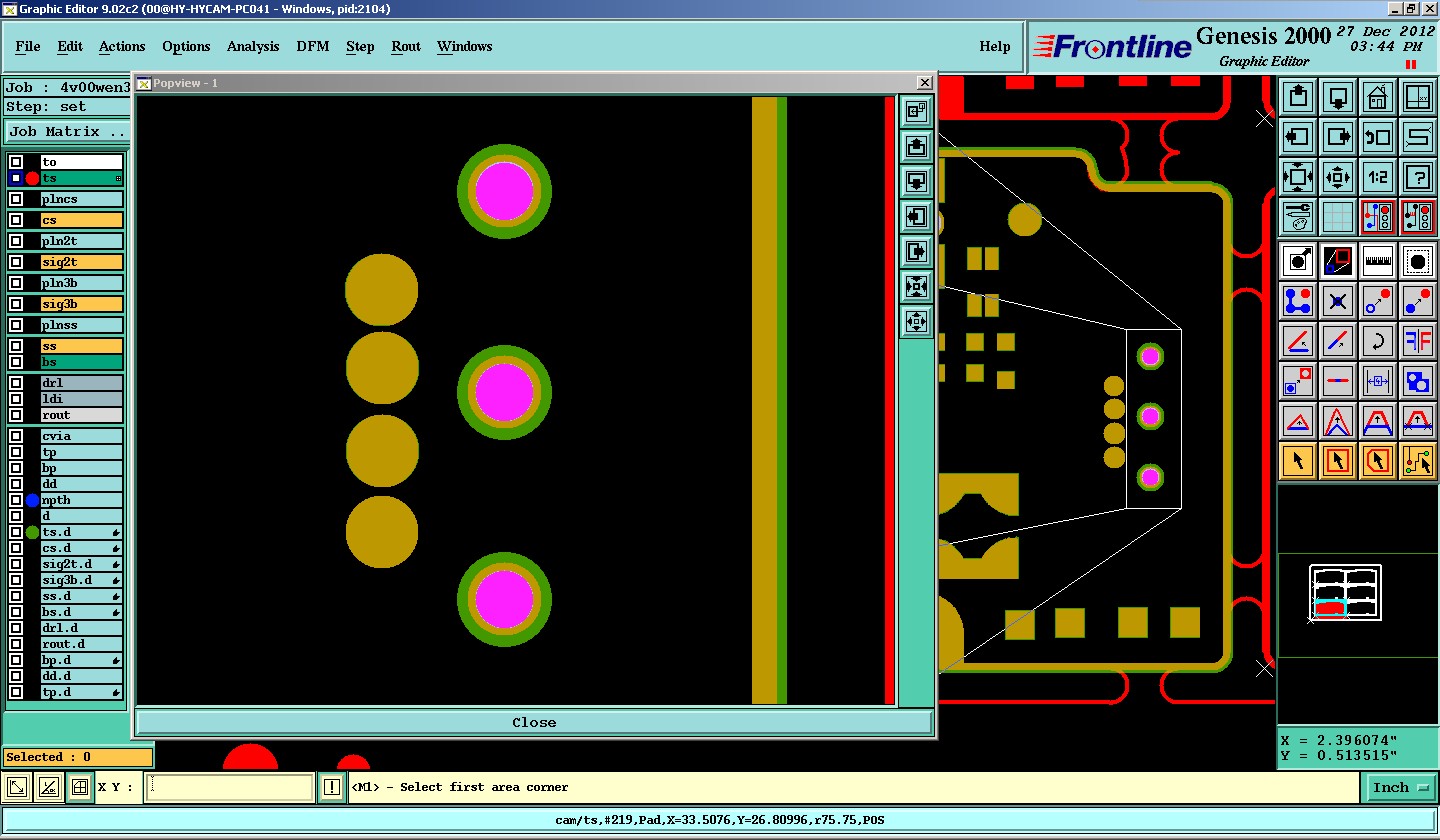Select the mirror F flip tool

coord(1418,341)
